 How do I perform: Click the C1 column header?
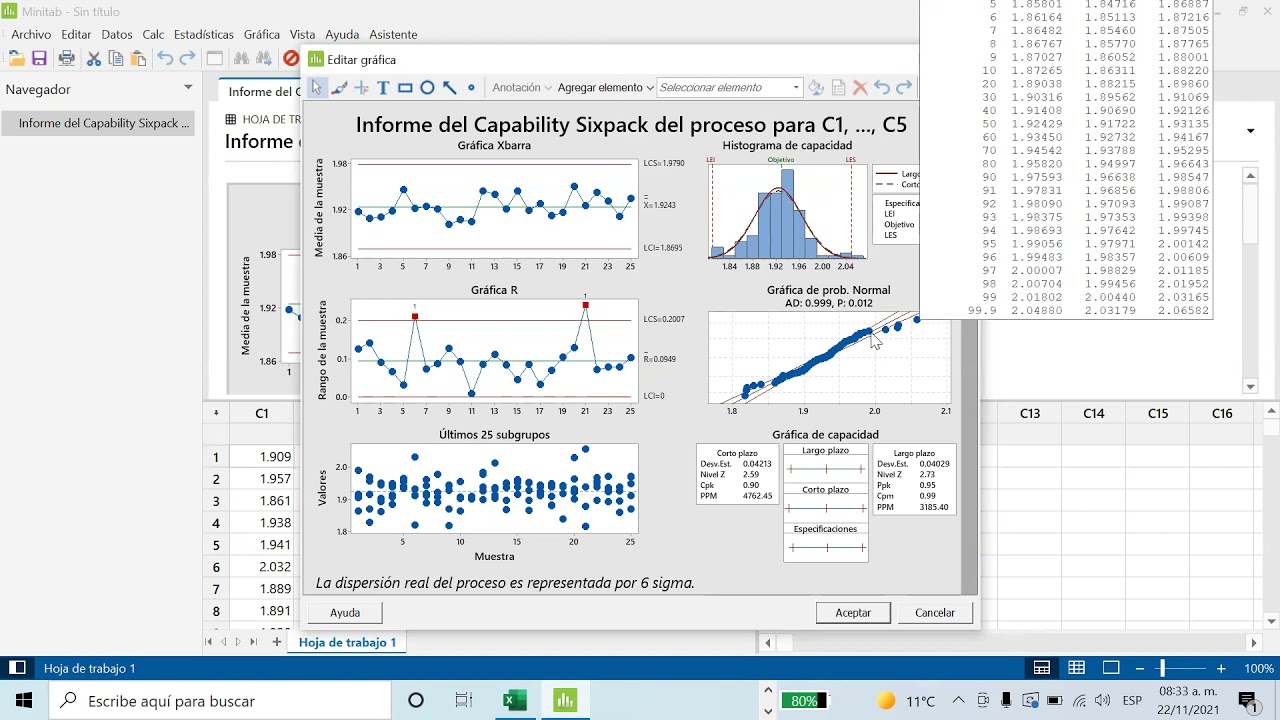point(262,413)
